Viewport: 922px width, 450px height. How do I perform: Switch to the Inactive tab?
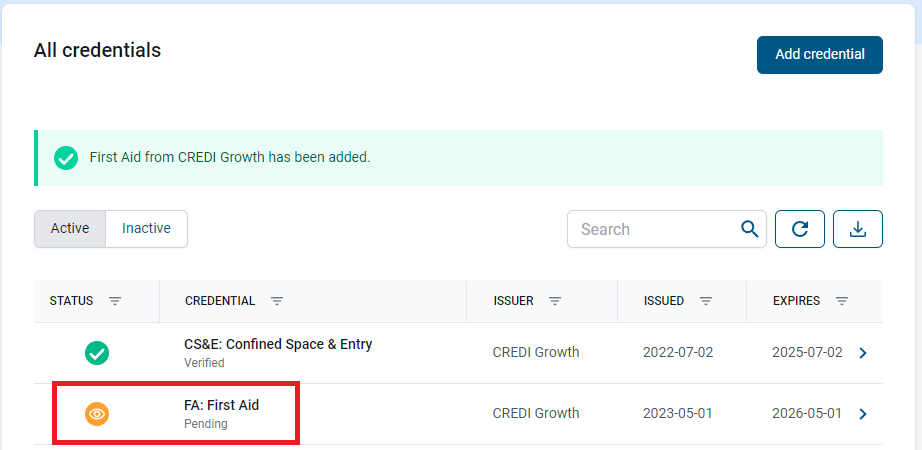click(x=146, y=229)
